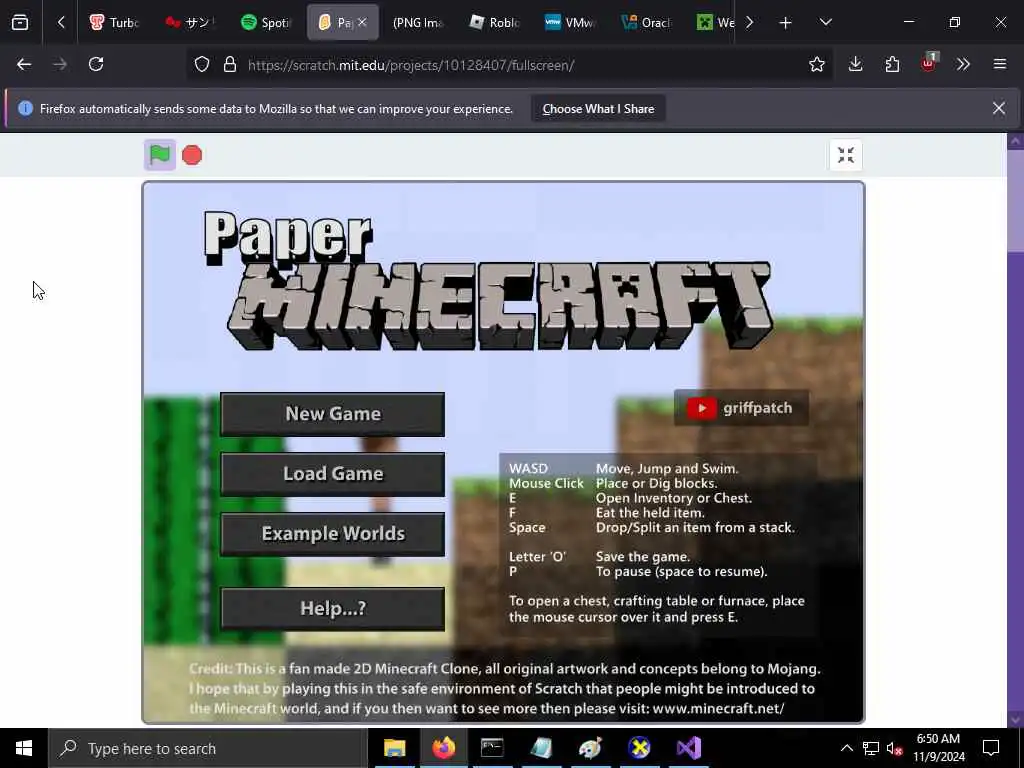The image size is (1024, 768).
Task: Expand the list all tabs dropdown
Action: point(825,22)
